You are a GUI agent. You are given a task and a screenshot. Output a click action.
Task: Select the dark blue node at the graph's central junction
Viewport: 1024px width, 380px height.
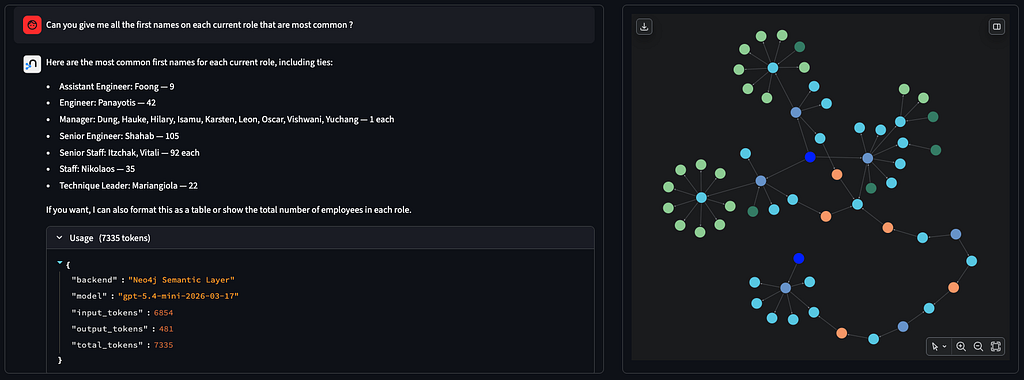click(x=810, y=157)
